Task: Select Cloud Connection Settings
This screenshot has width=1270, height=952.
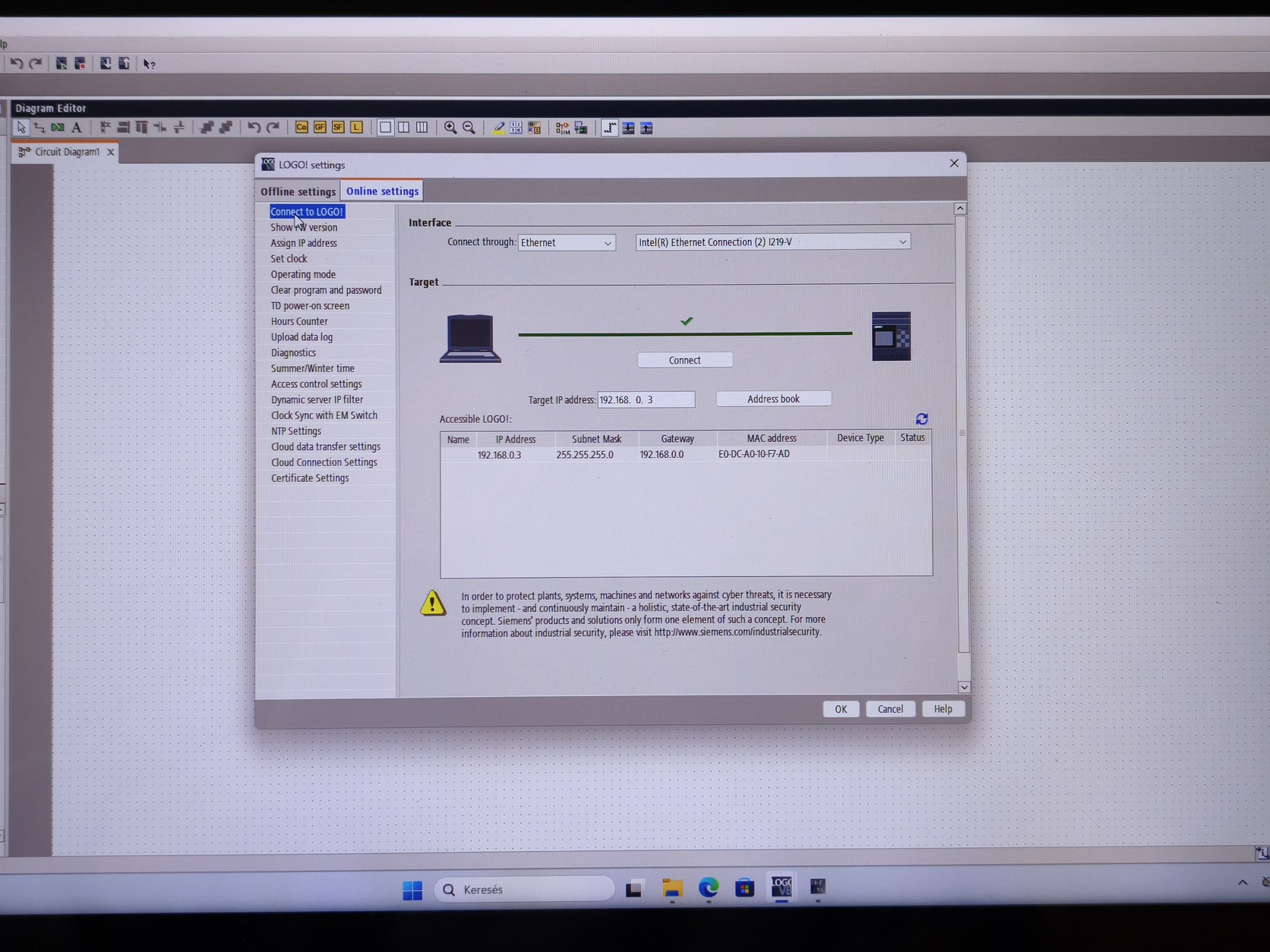Action: pyautogui.click(x=324, y=462)
